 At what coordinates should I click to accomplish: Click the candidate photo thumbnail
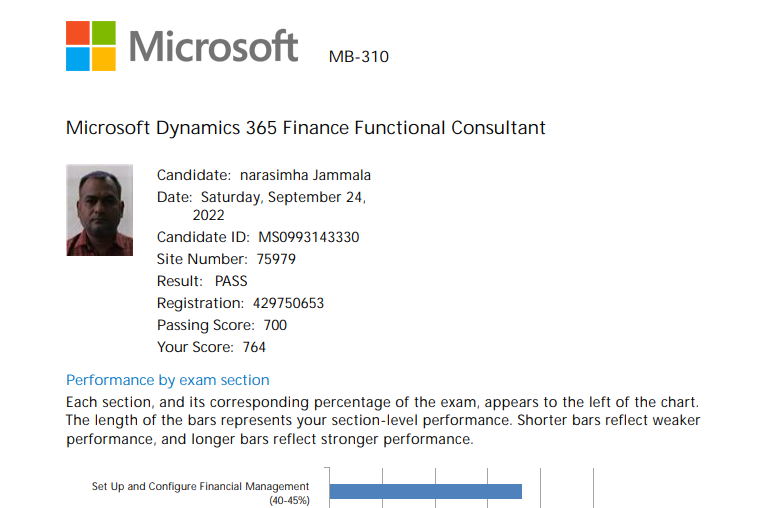100,210
